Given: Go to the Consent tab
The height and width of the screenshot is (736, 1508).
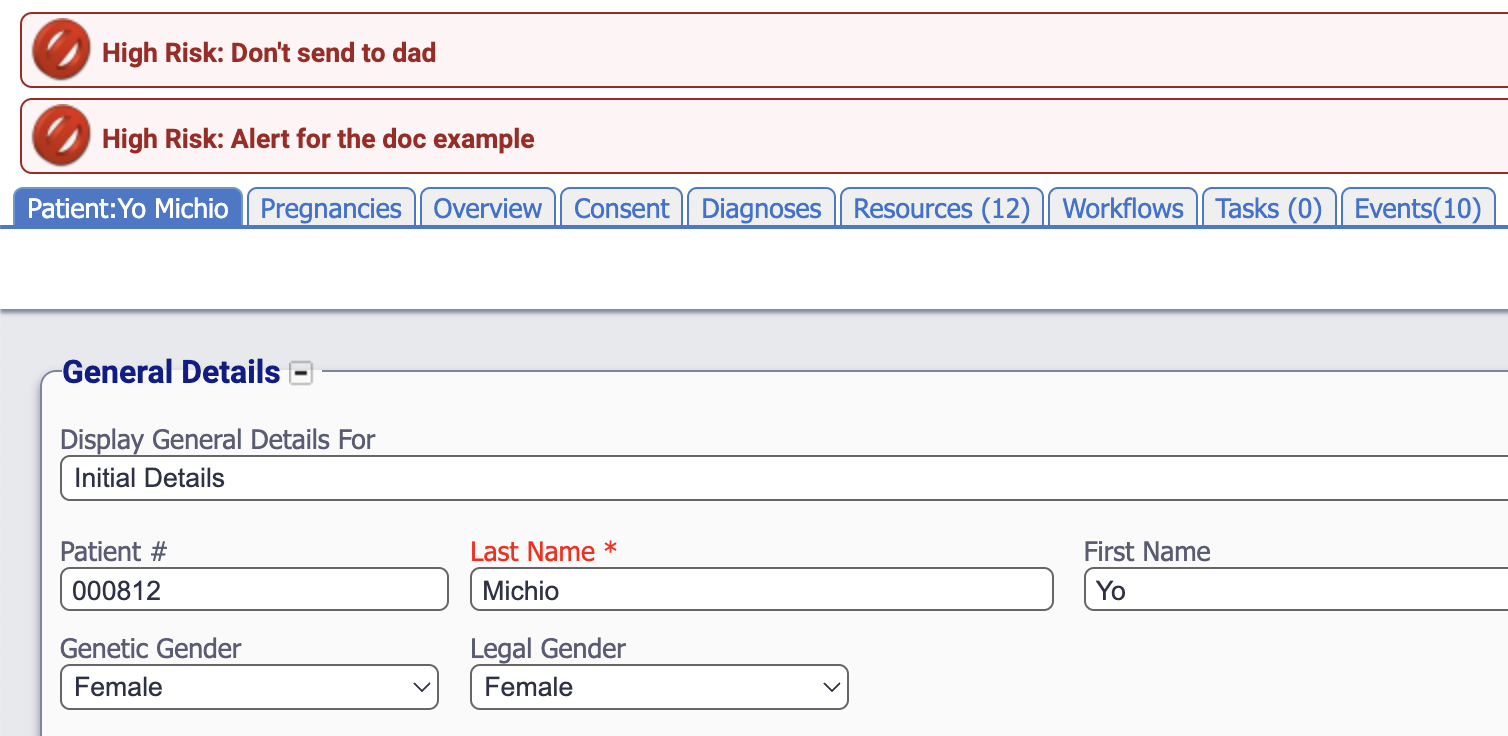Looking at the screenshot, I should (621, 208).
